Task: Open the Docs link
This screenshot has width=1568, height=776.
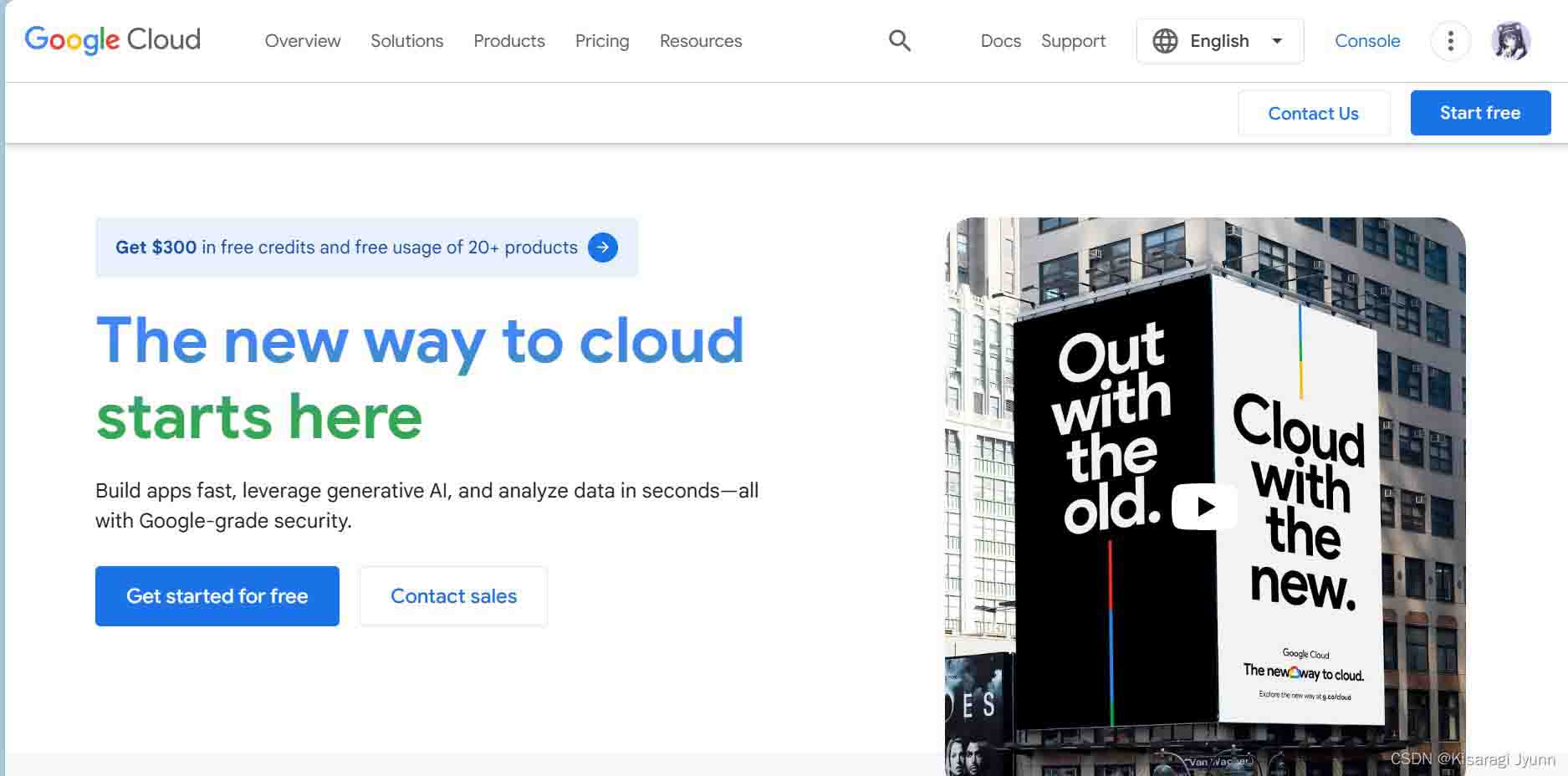Action: (1000, 41)
